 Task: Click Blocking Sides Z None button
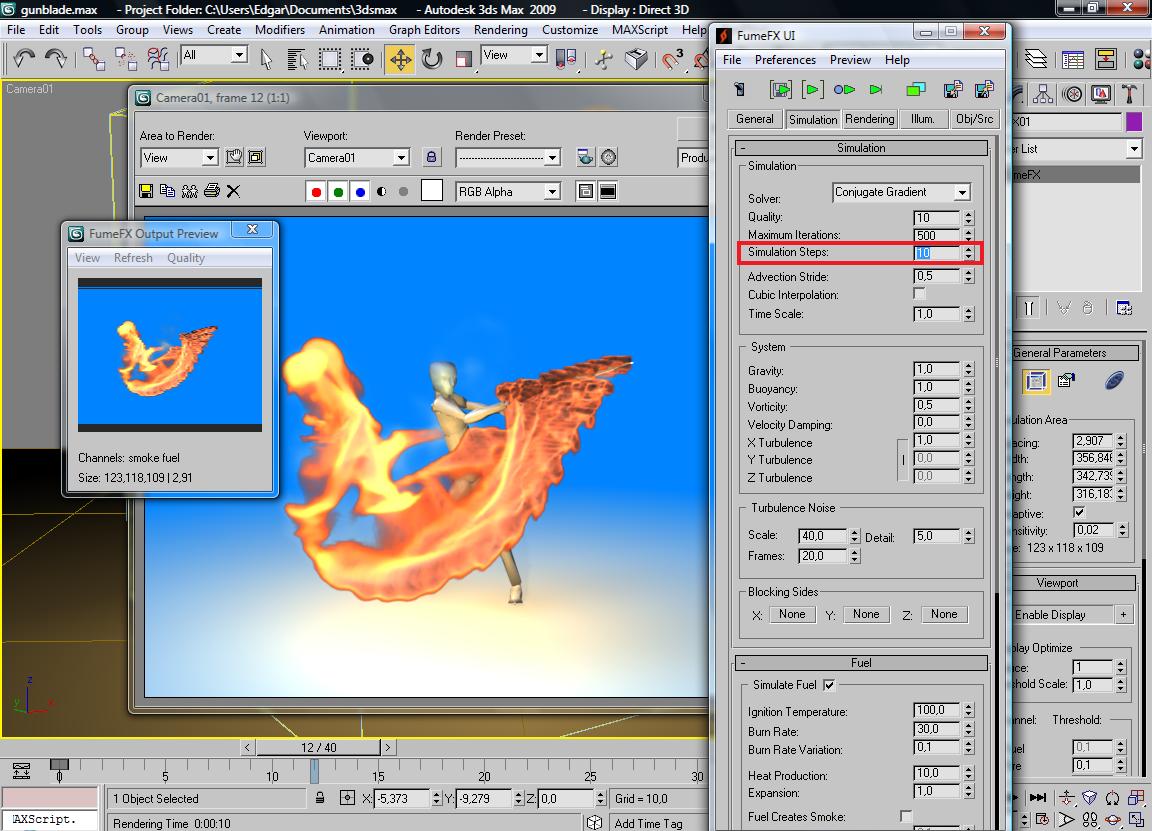944,614
